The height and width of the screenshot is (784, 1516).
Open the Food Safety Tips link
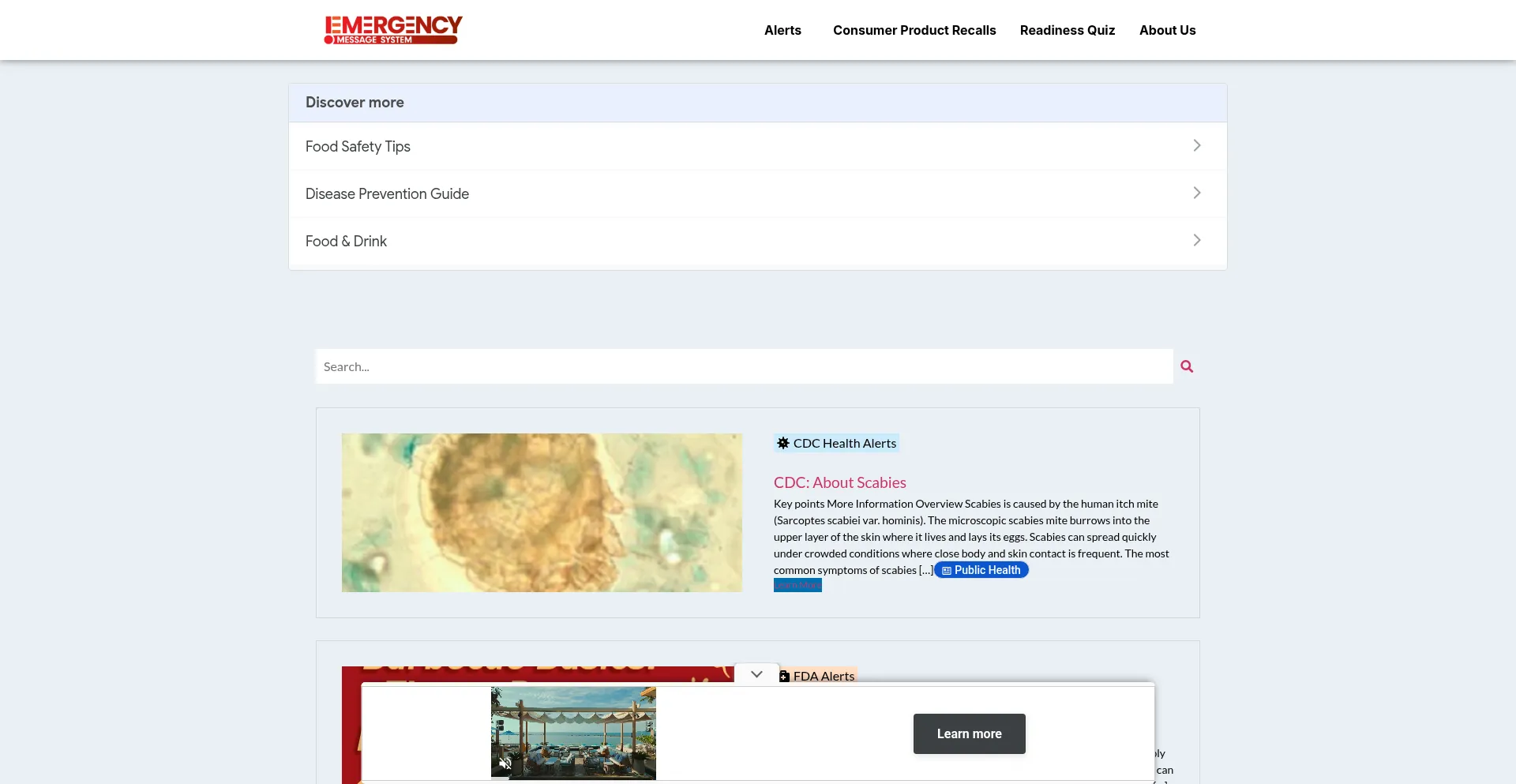click(358, 146)
